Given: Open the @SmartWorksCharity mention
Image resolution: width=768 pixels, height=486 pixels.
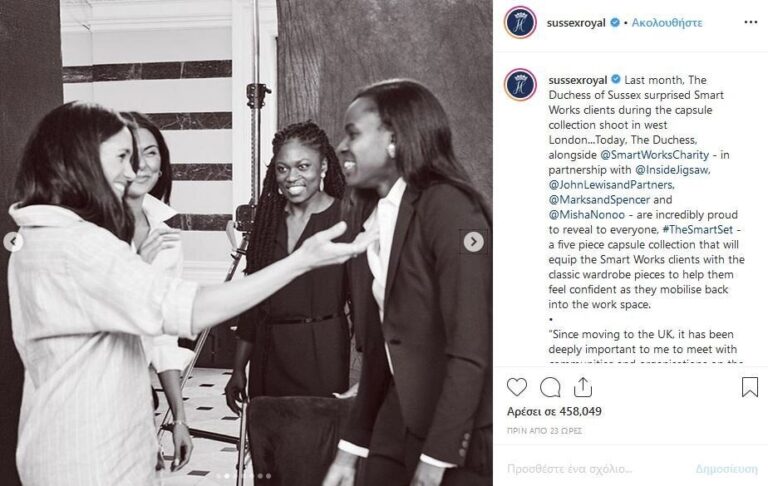Looking at the screenshot, I should point(654,155).
